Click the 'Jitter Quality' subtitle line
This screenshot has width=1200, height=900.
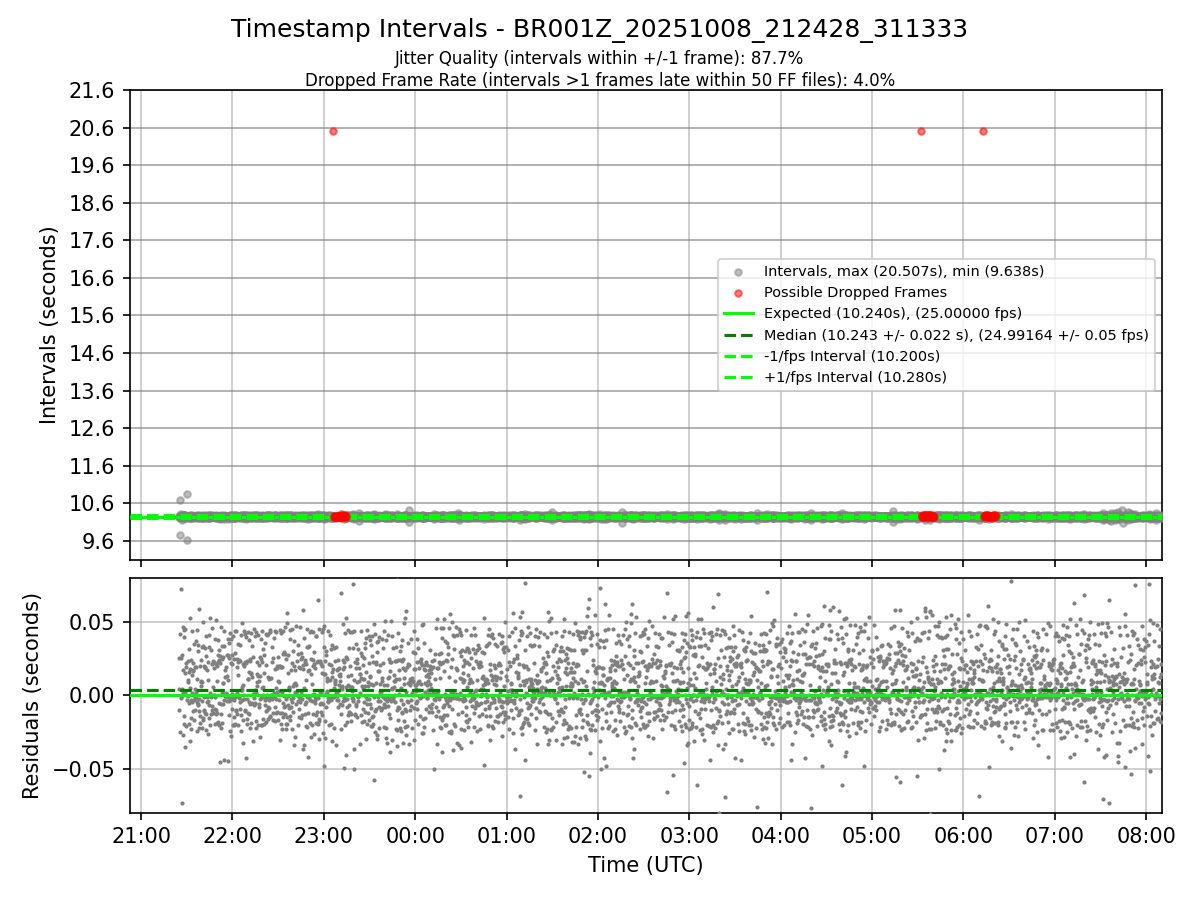[599, 58]
